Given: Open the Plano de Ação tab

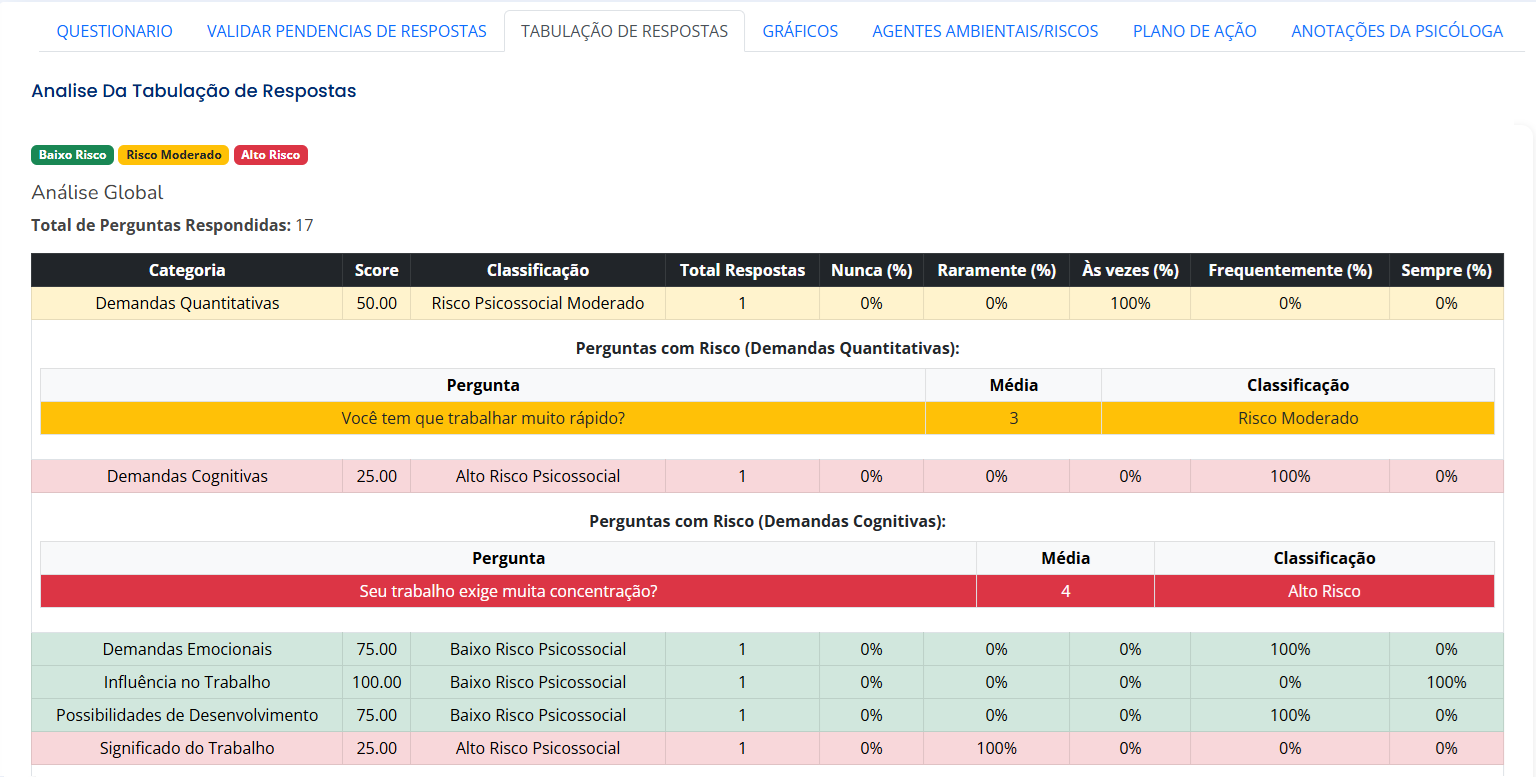Looking at the screenshot, I should point(1194,31).
